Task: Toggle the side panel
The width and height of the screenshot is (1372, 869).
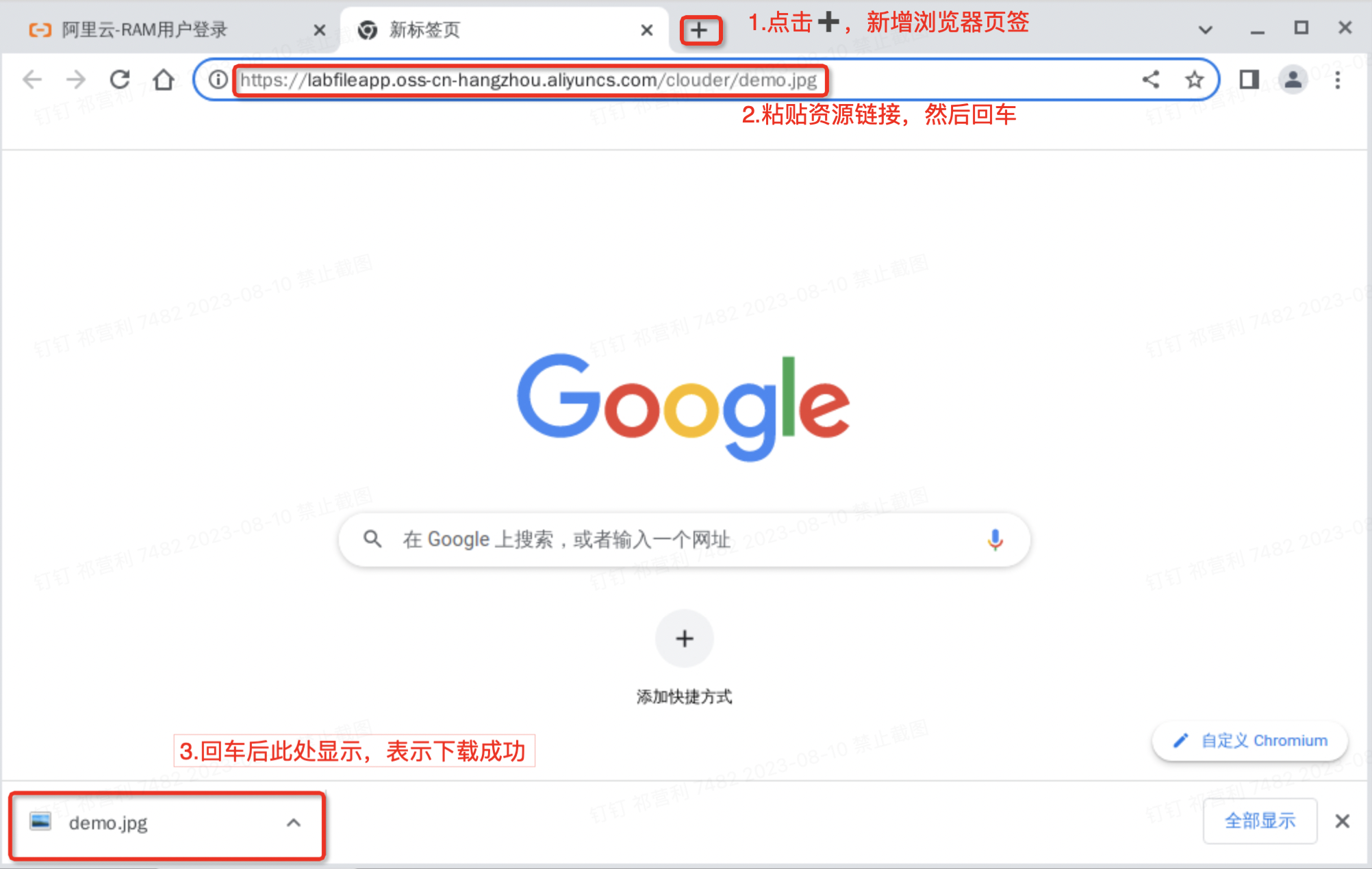Action: (1249, 80)
